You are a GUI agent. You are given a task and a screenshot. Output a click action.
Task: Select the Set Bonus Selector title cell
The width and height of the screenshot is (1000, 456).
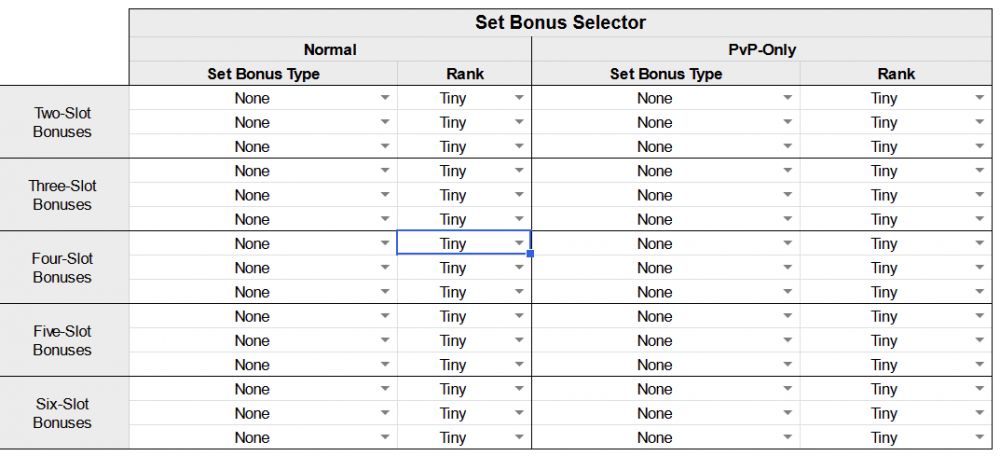pos(561,22)
